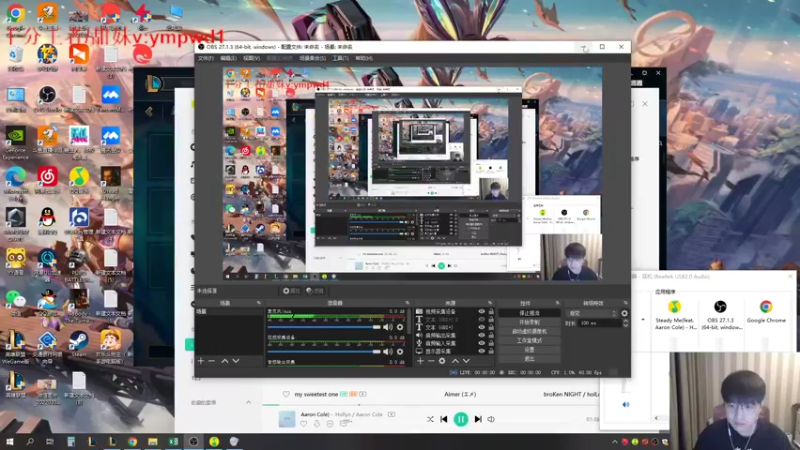Move the selected source up
The height and width of the screenshot is (450, 800).
[455, 361]
